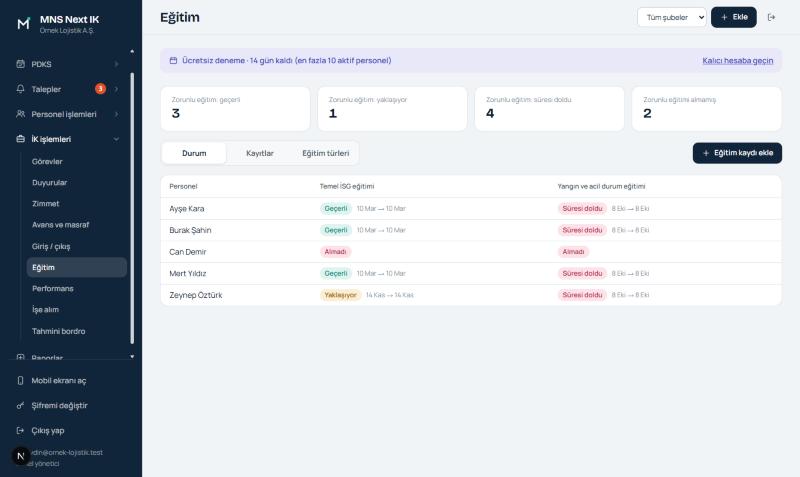
Task: Open İşe alım in sidebar
Action: pyautogui.click(x=77, y=310)
